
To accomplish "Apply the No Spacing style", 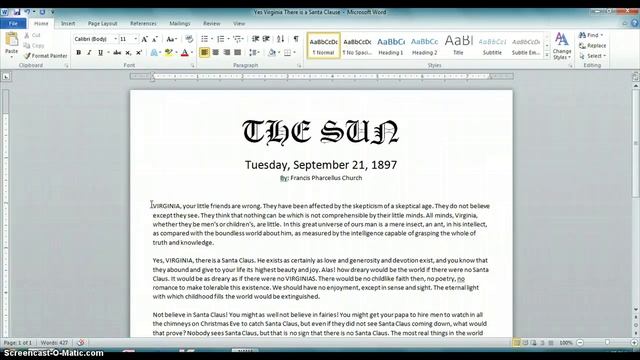I will pyautogui.click(x=357, y=46).
